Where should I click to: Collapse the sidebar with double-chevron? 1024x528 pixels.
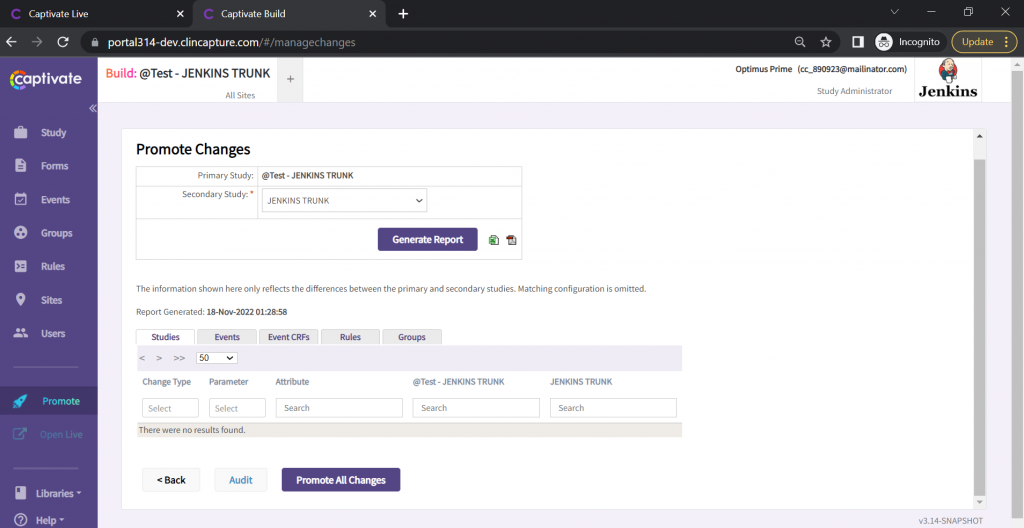[x=92, y=108]
